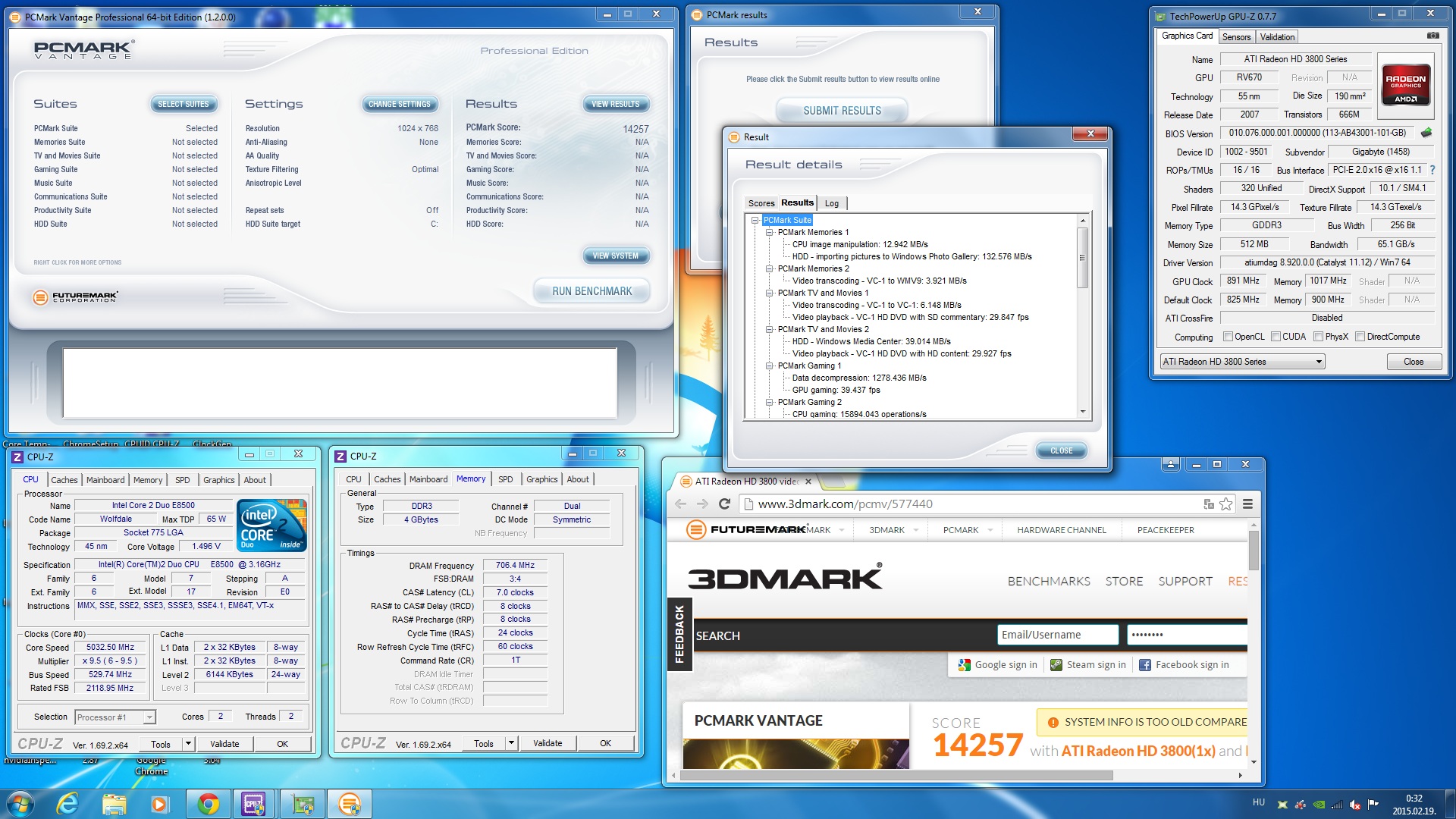Open Tools dropdown arrow in right CPU-Z
Screen dimensions: 1456x819
pyautogui.click(x=511, y=743)
